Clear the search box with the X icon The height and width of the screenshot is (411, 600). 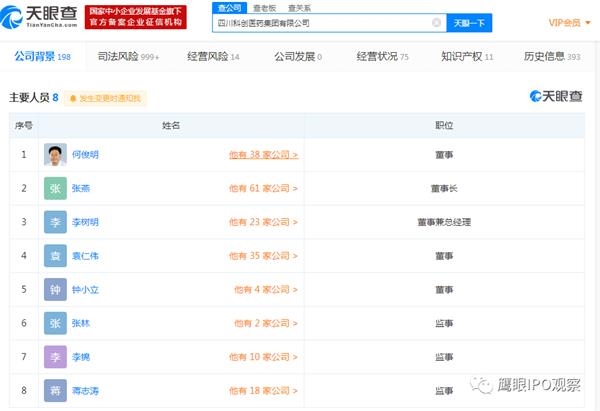[x=436, y=23]
